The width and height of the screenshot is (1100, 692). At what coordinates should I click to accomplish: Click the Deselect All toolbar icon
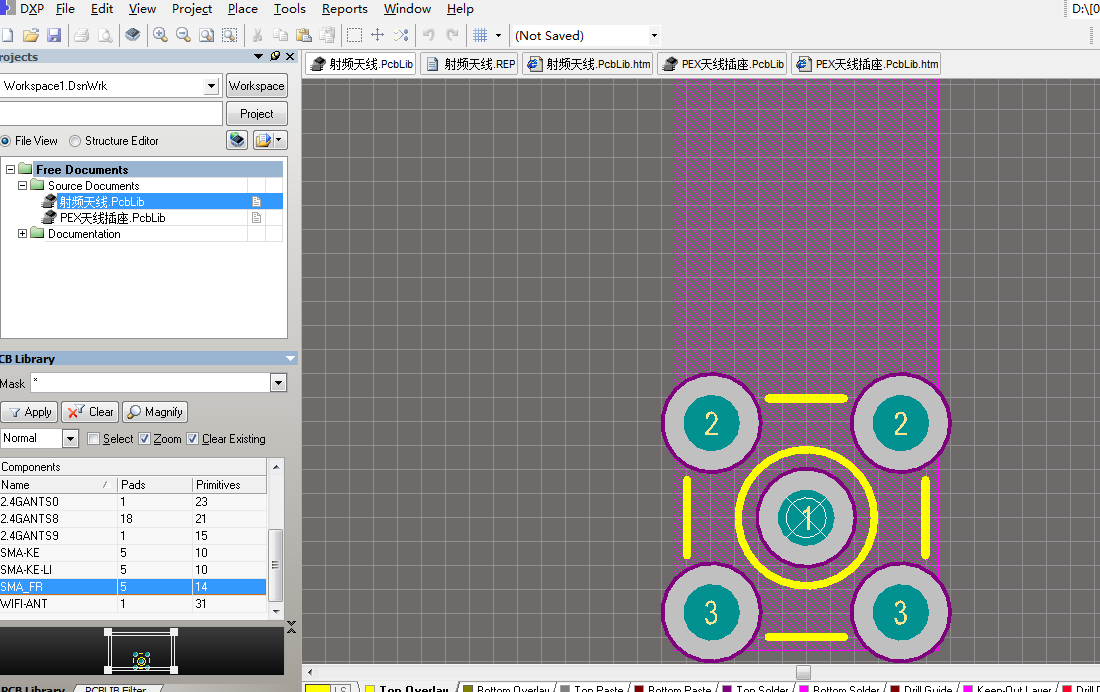(x=401, y=35)
